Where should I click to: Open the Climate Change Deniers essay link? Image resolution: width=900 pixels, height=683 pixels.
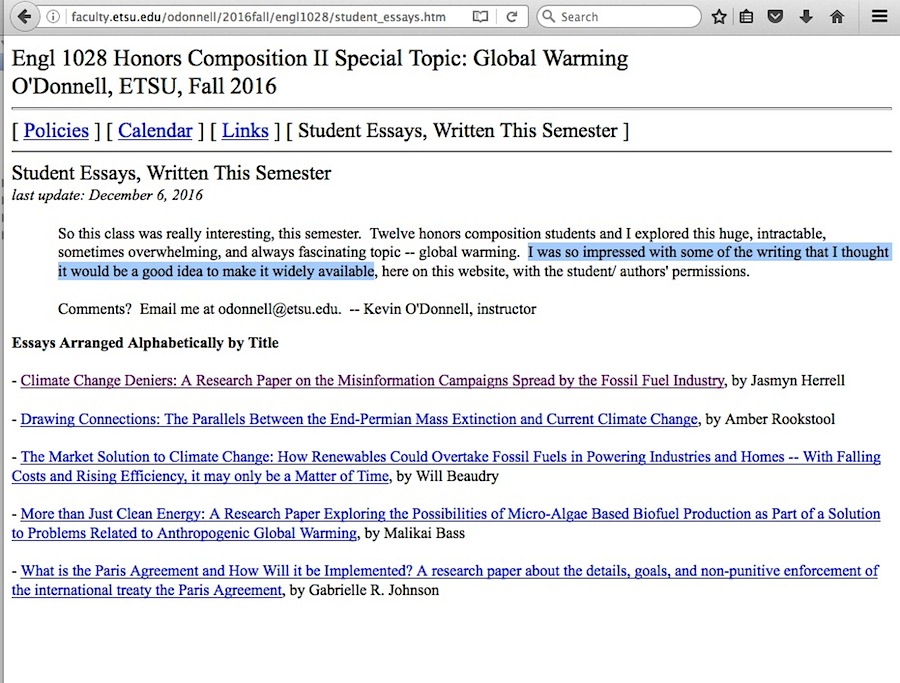click(372, 380)
